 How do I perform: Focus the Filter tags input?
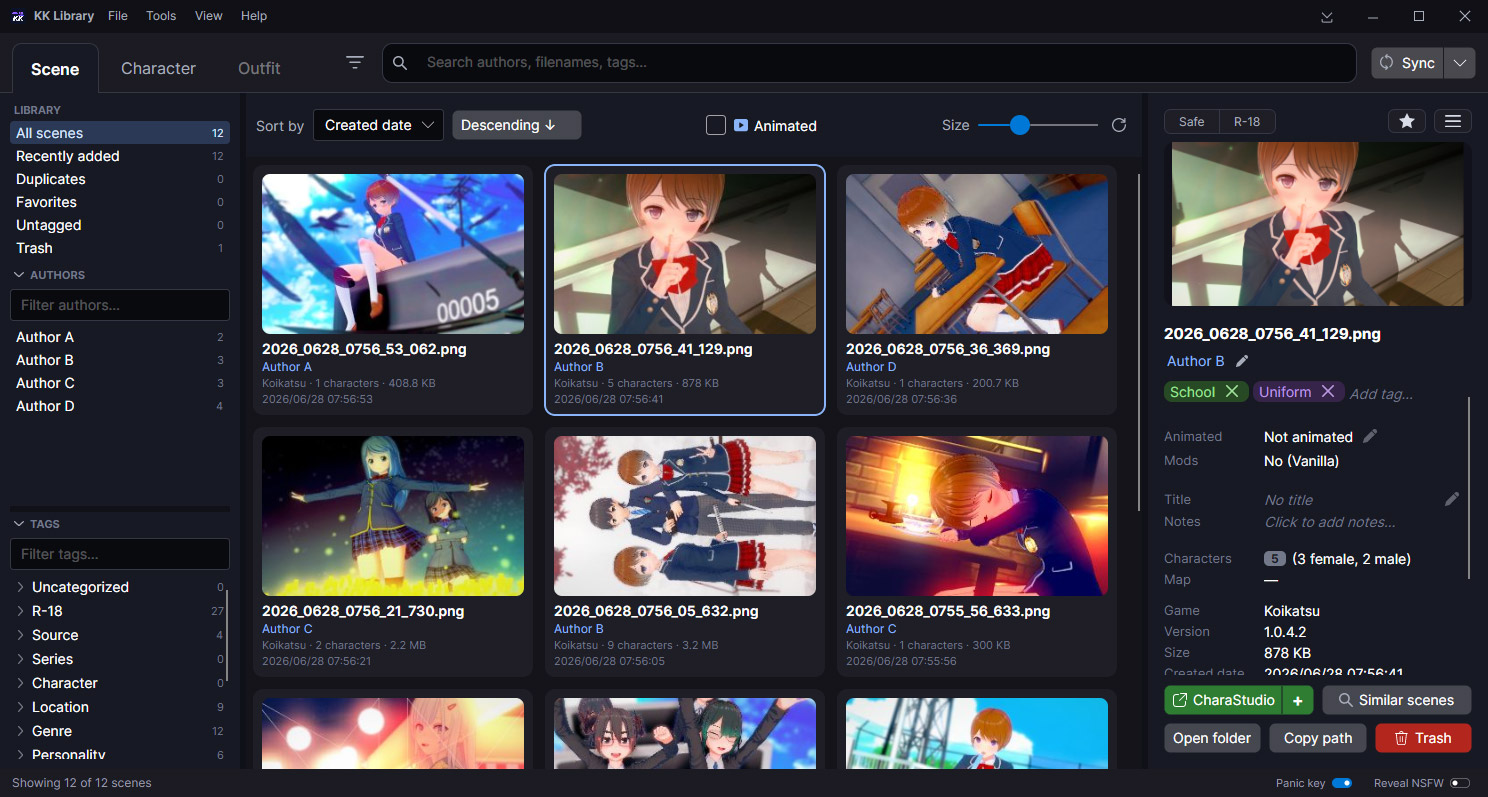pos(120,554)
